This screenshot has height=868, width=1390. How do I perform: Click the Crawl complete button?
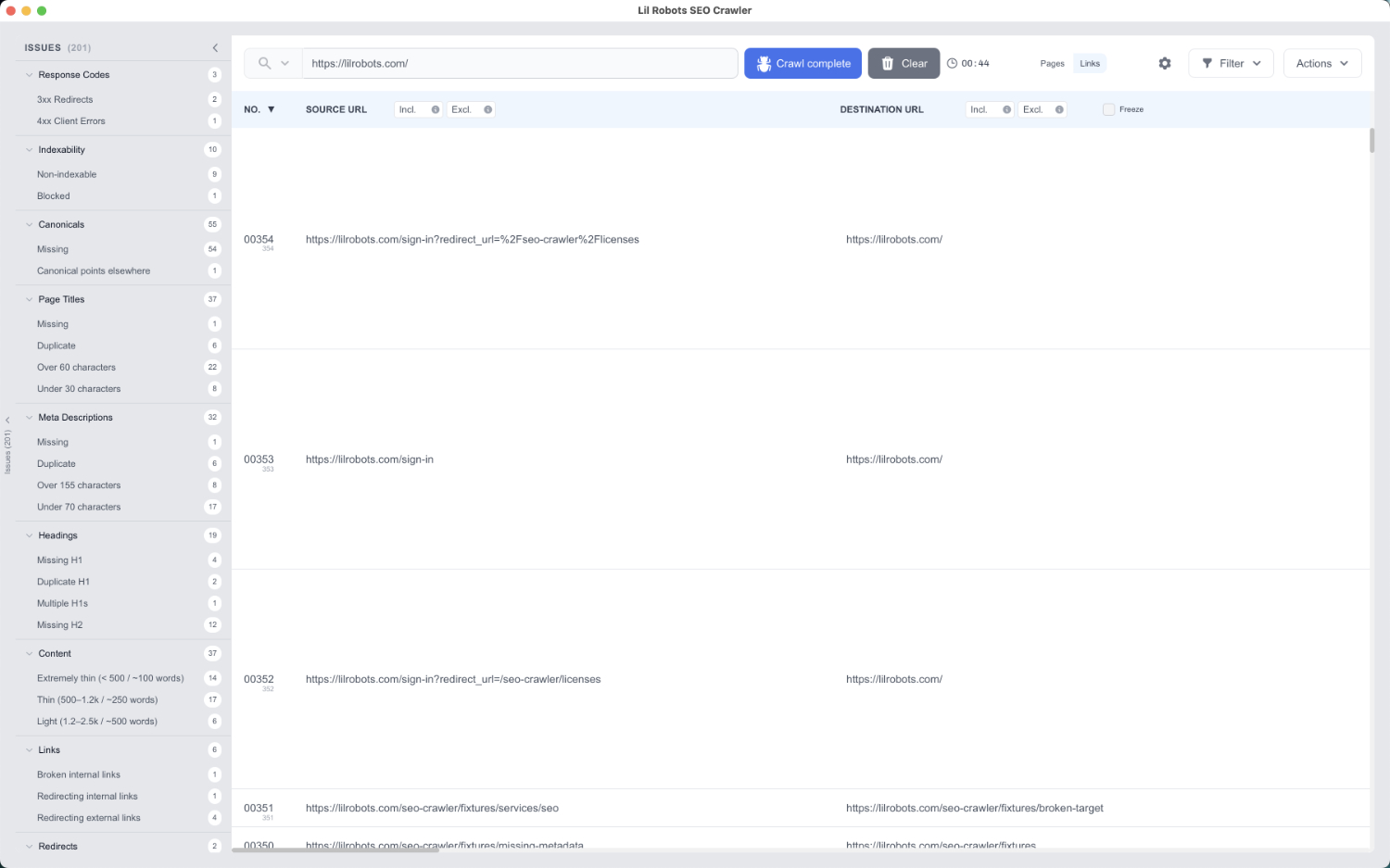coord(802,63)
